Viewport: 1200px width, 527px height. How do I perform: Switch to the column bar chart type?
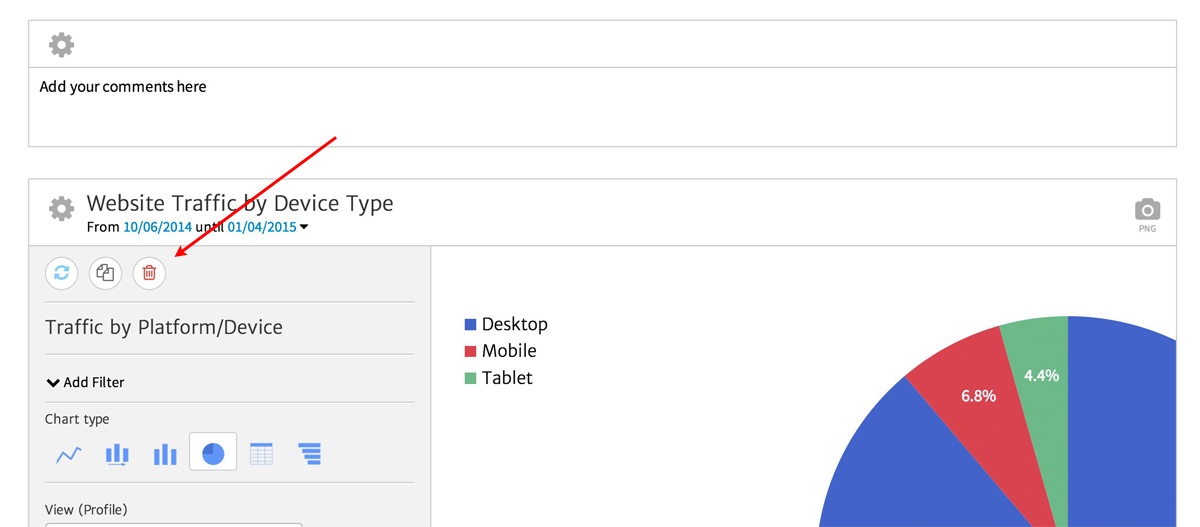pyautogui.click(x=165, y=455)
